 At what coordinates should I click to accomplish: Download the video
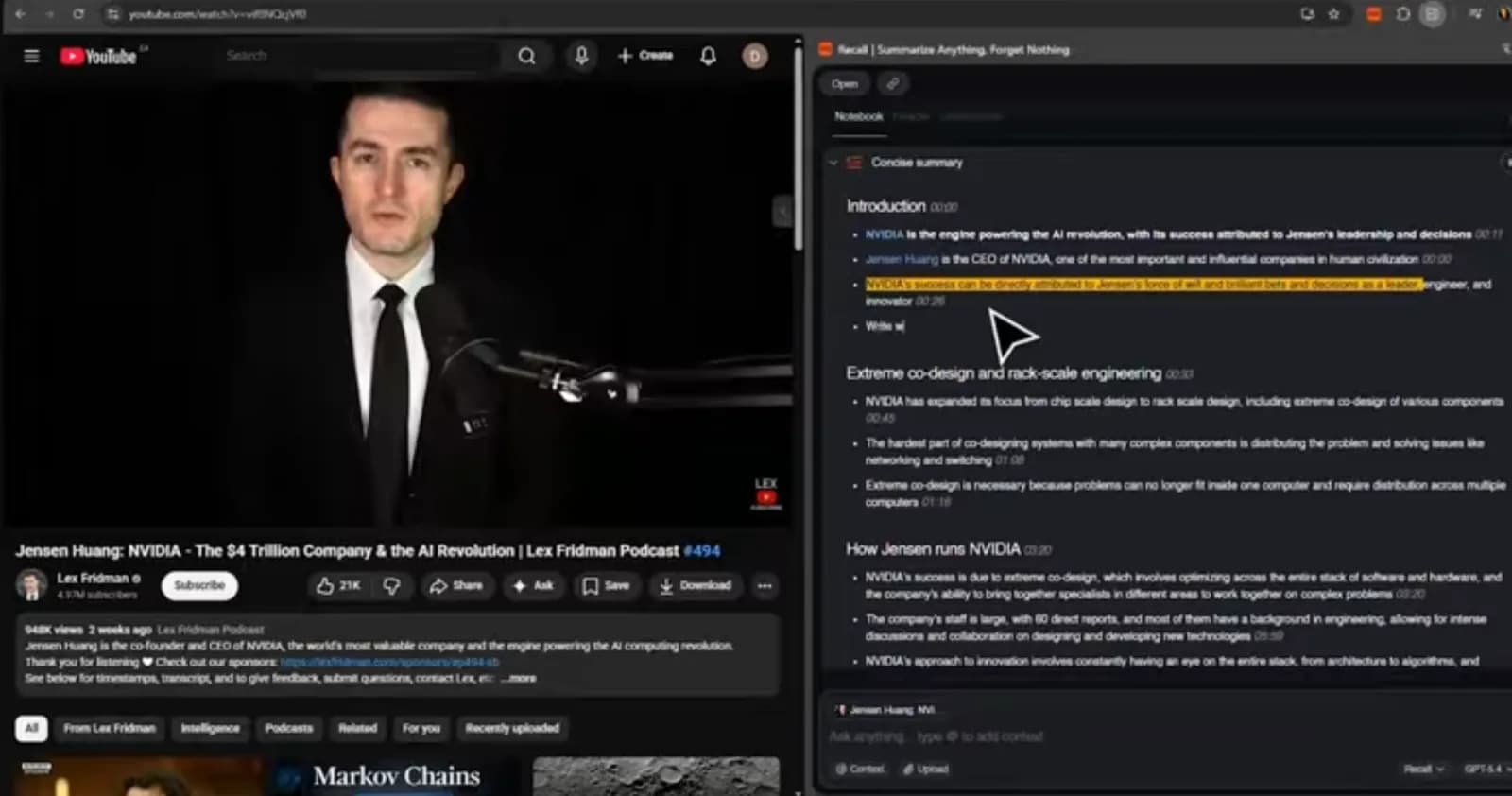coord(695,586)
